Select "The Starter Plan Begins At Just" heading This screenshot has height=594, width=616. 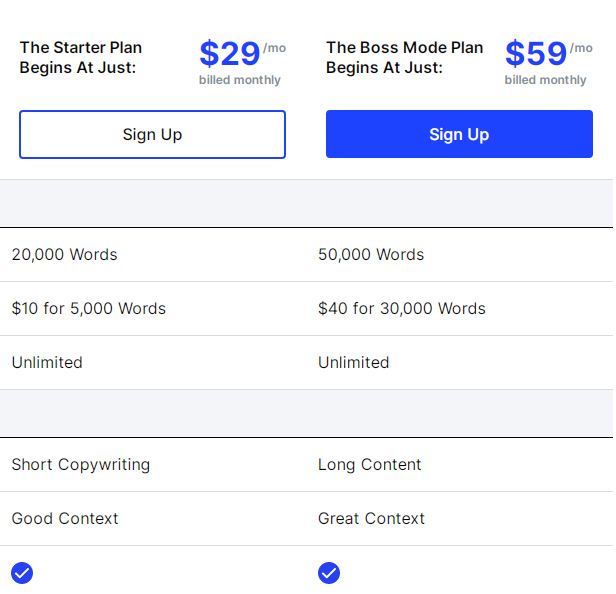(81, 57)
